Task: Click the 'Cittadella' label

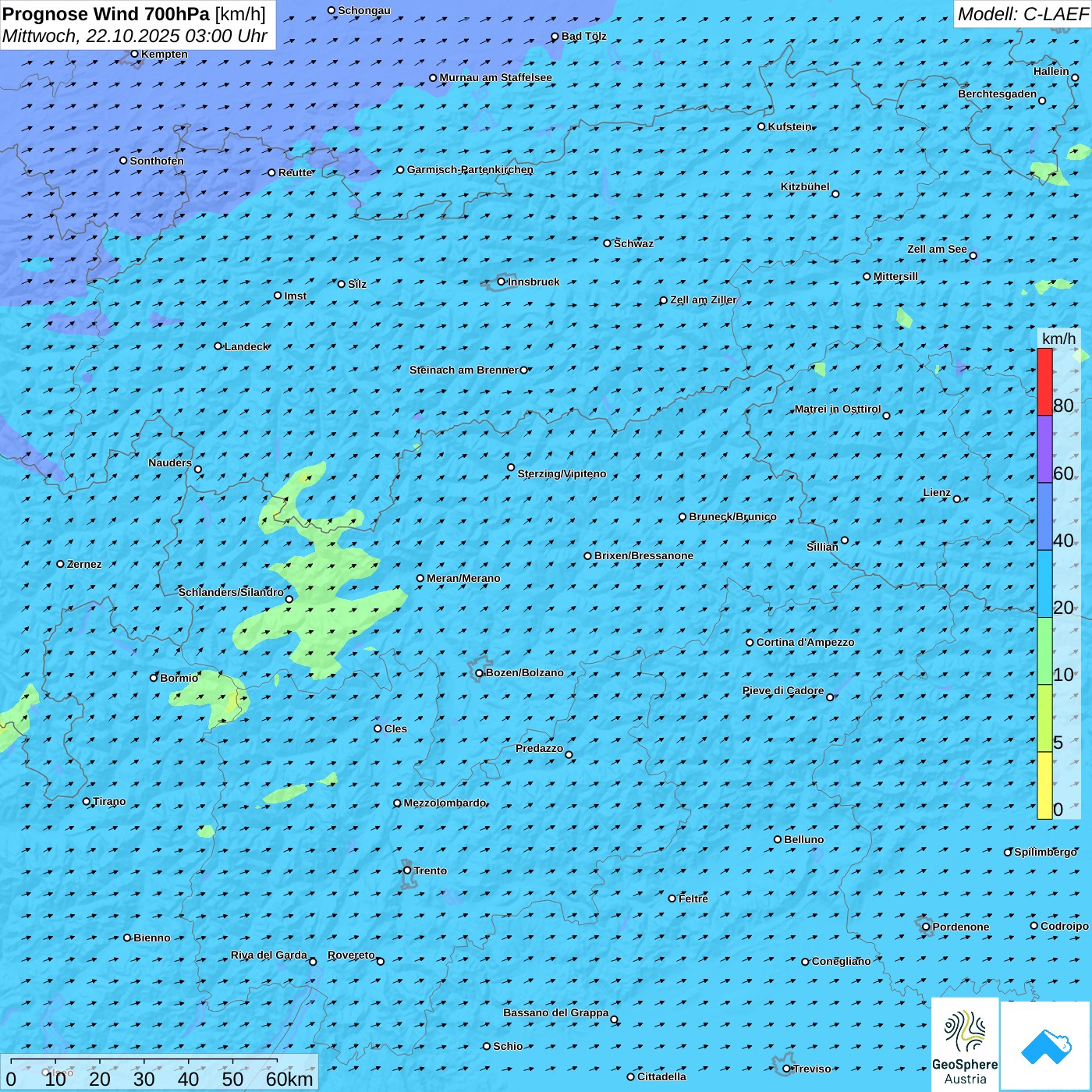Action: [x=661, y=1076]
